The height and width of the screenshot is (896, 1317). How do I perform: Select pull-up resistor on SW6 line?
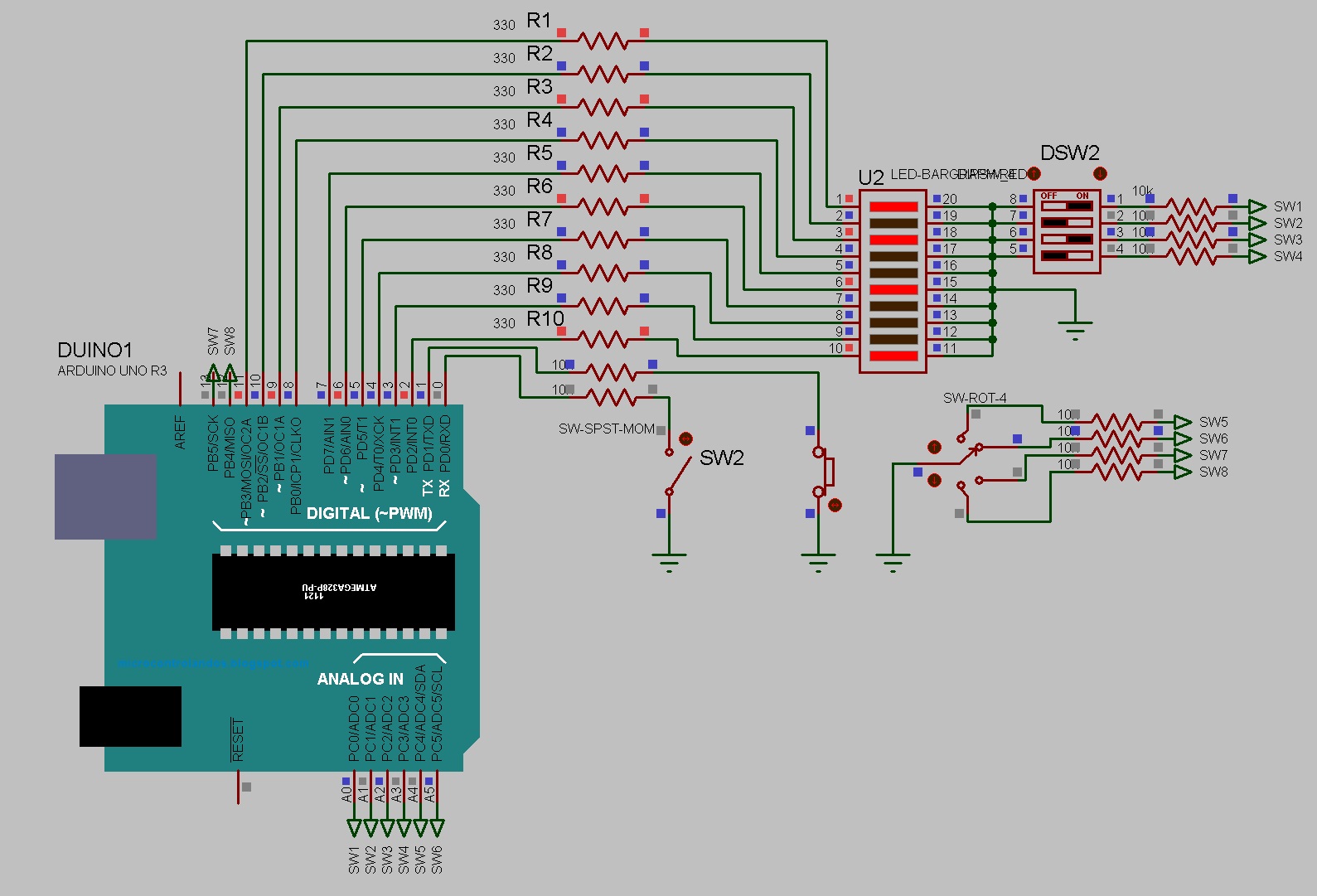click(1116, 438)
